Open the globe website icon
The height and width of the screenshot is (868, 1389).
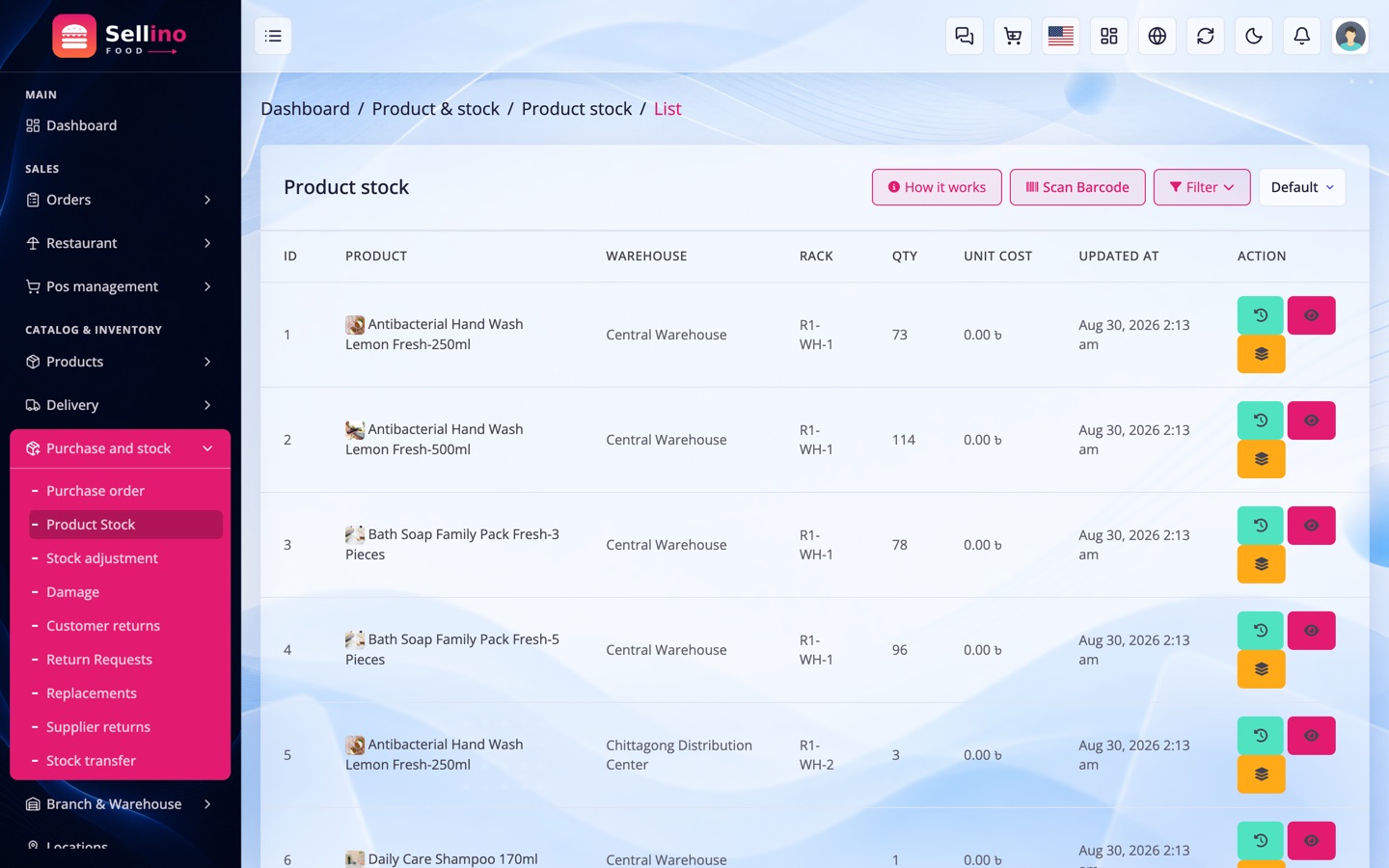[1157, 36]
